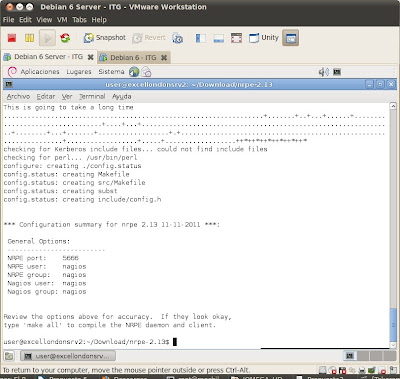This screenshot has width=400, height=379.
Task: Open the VM menu
Action: click(x=62, y=20)
